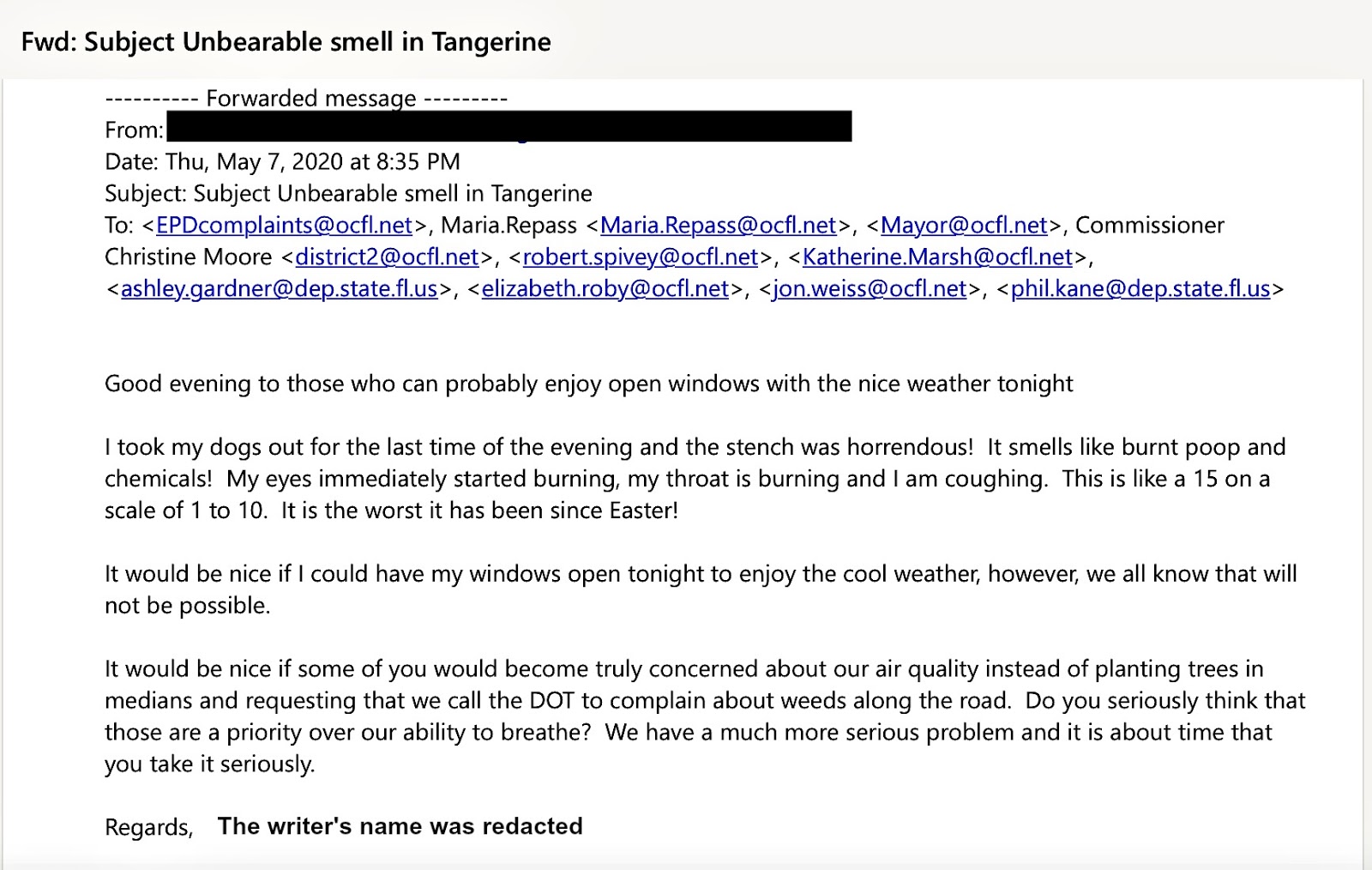The height and width of the screenshot is (870, 1372).
Task: Click the phil.kane@dep.state.fl.us link
Action: click(x=1140, y=288)
